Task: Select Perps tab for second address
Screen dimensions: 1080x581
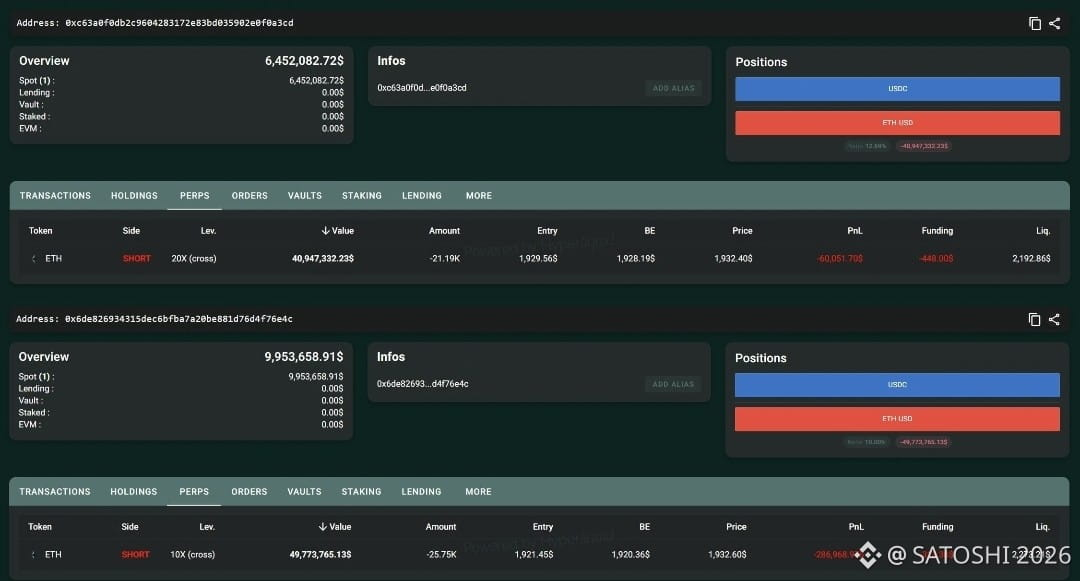Action: (x=194, y=492)
